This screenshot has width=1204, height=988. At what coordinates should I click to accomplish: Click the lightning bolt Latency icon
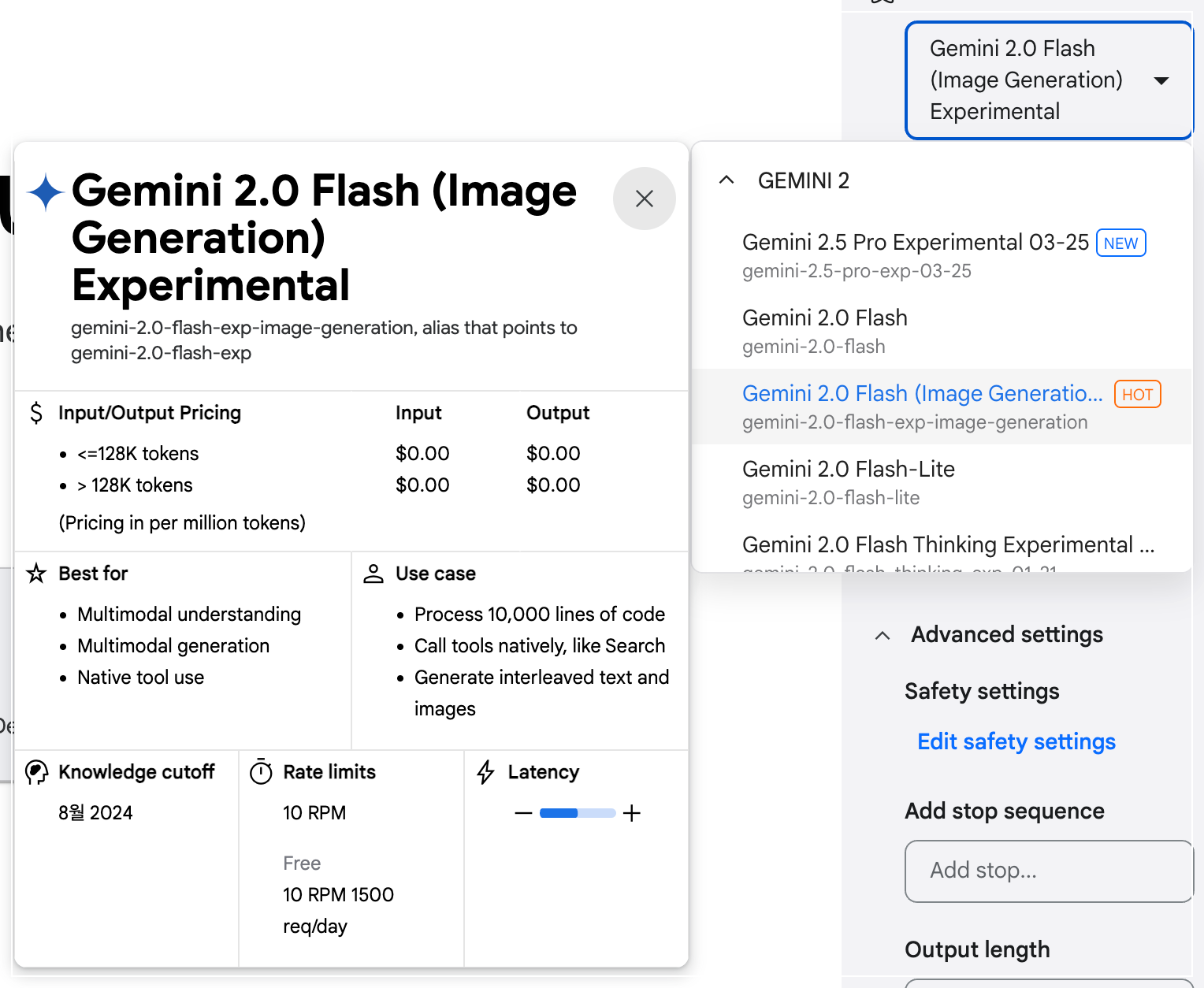tap(485, 772)
